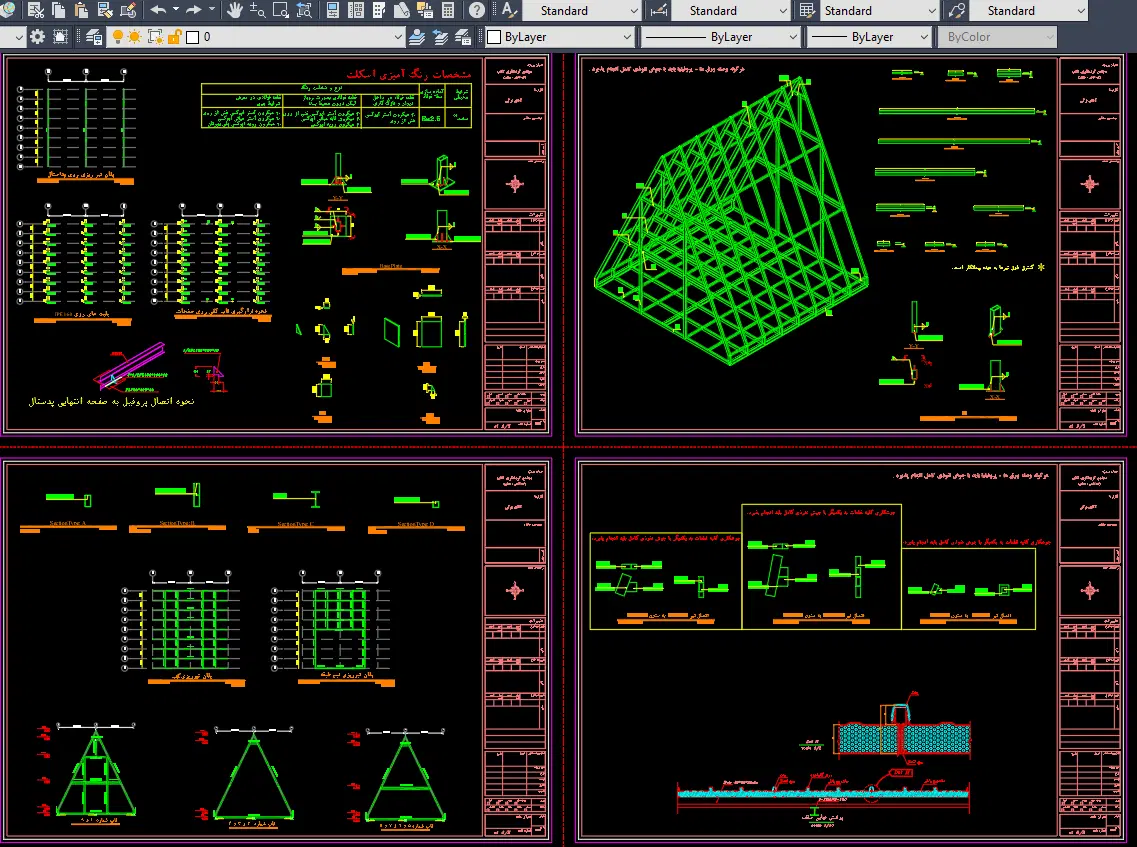The image size is (1137, 847).
Task: Click the Redo arrow icon
Action: click(x=193, y=10)
